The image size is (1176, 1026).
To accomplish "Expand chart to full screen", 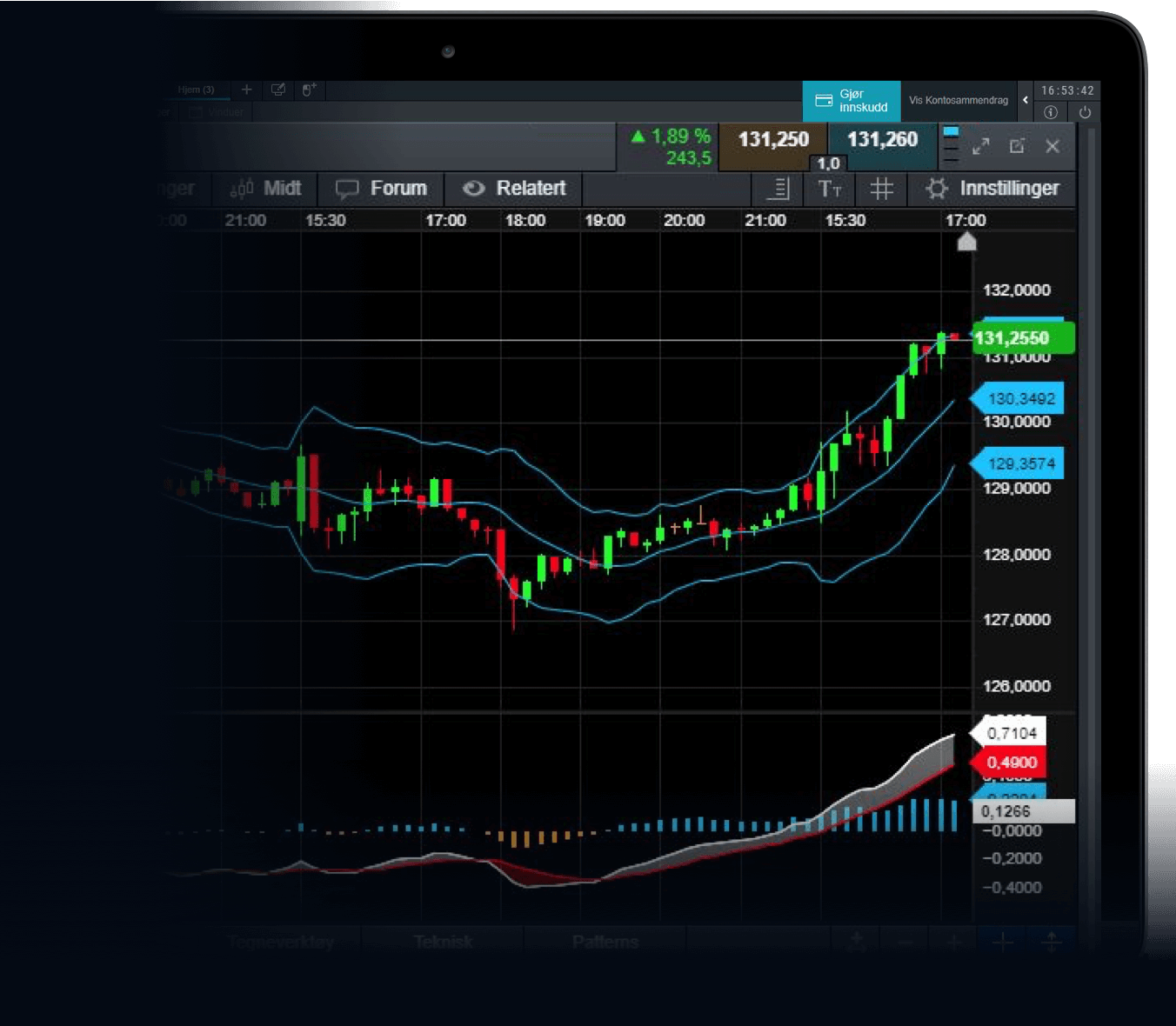I will [981, 146].
